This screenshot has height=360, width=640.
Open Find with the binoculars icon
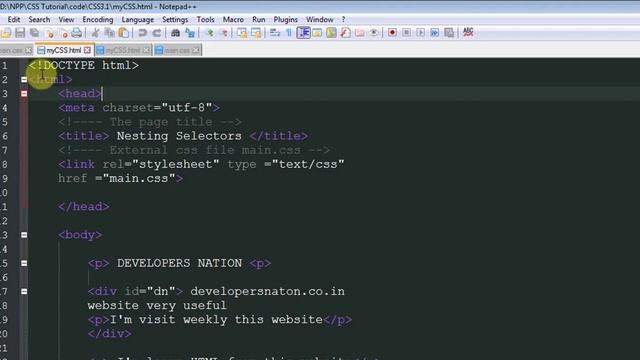(x=176, y=33)
